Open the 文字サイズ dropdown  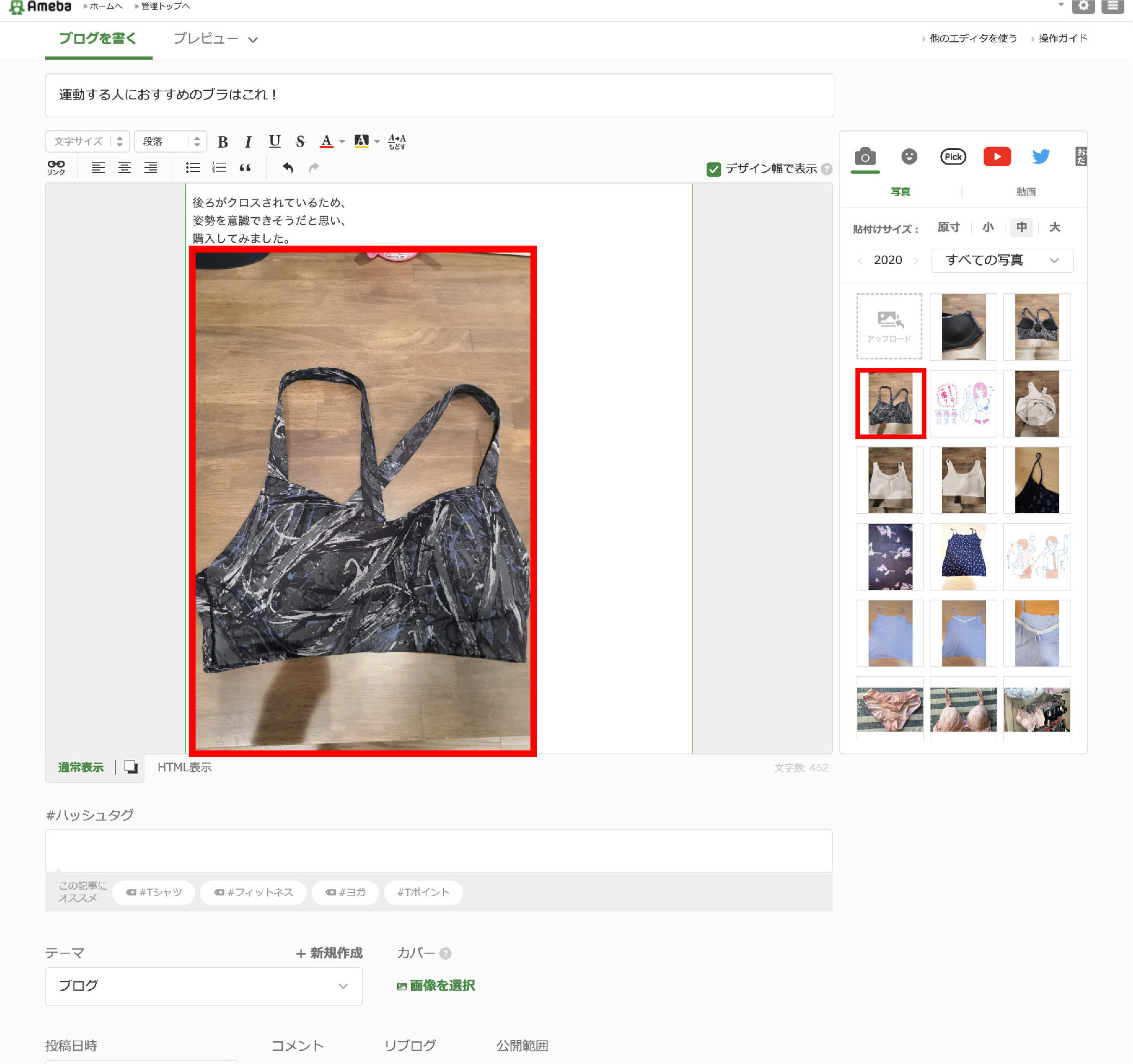[87, 141]
